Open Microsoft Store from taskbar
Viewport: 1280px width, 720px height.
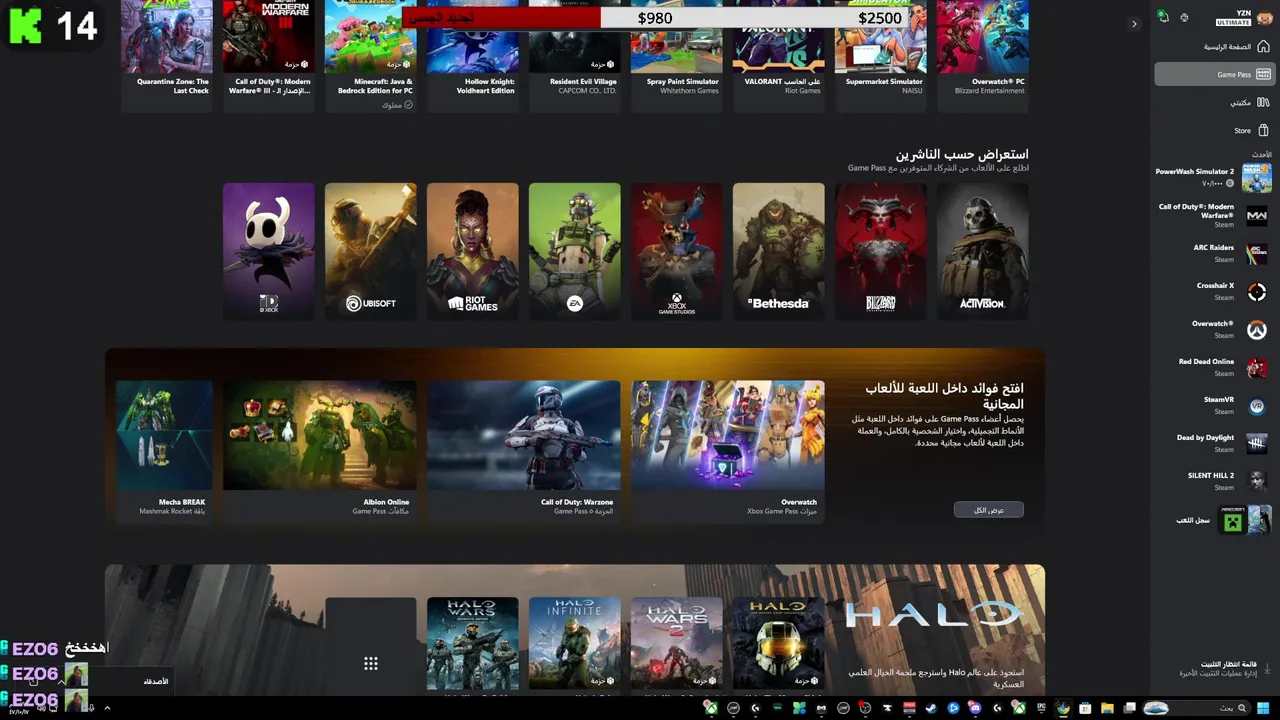pyautogui.click(x=1085, y=708)
